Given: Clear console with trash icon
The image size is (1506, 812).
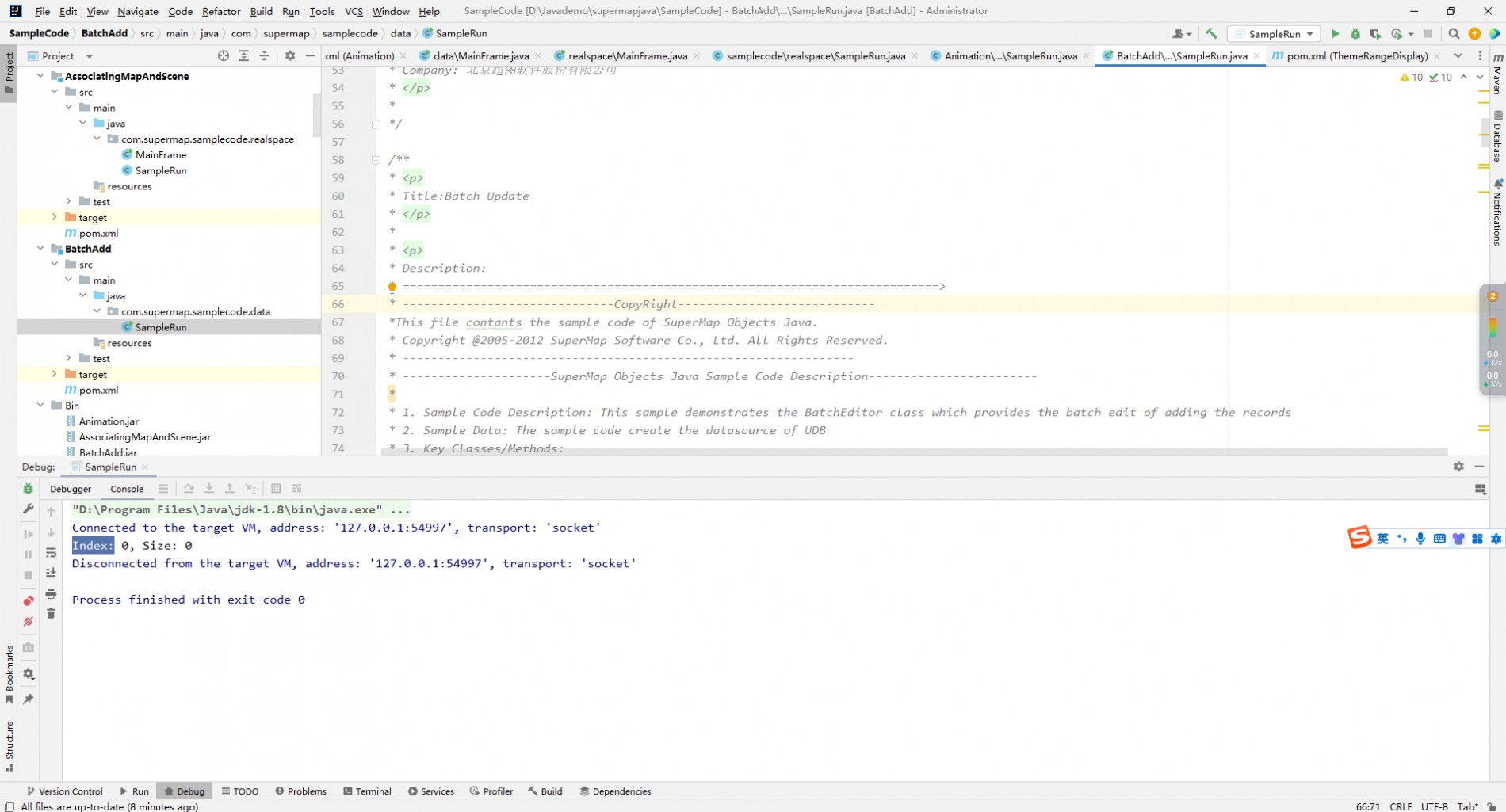Looking at the screenshot, I should point(52,614).
